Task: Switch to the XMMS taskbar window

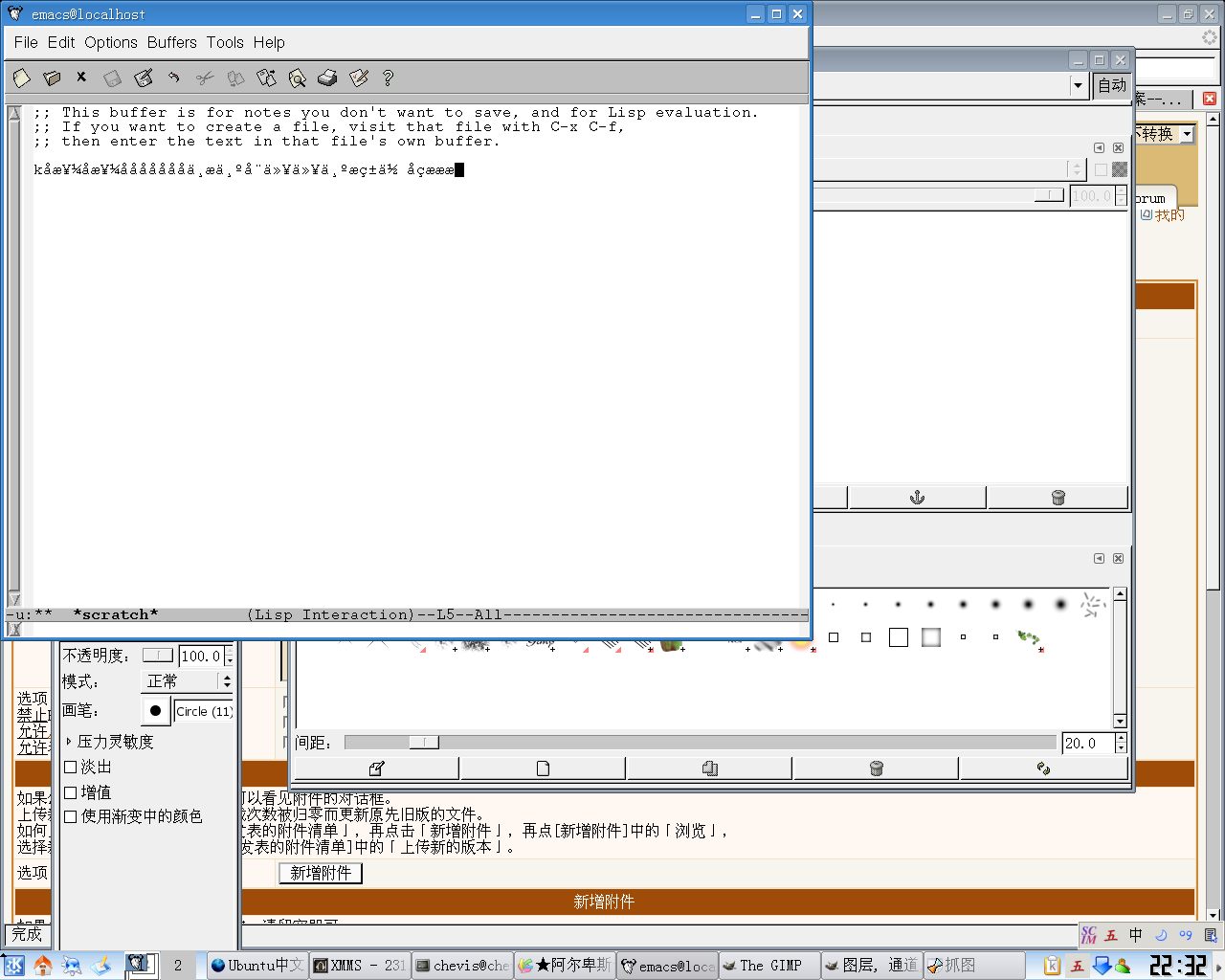Action: point(360,966)
